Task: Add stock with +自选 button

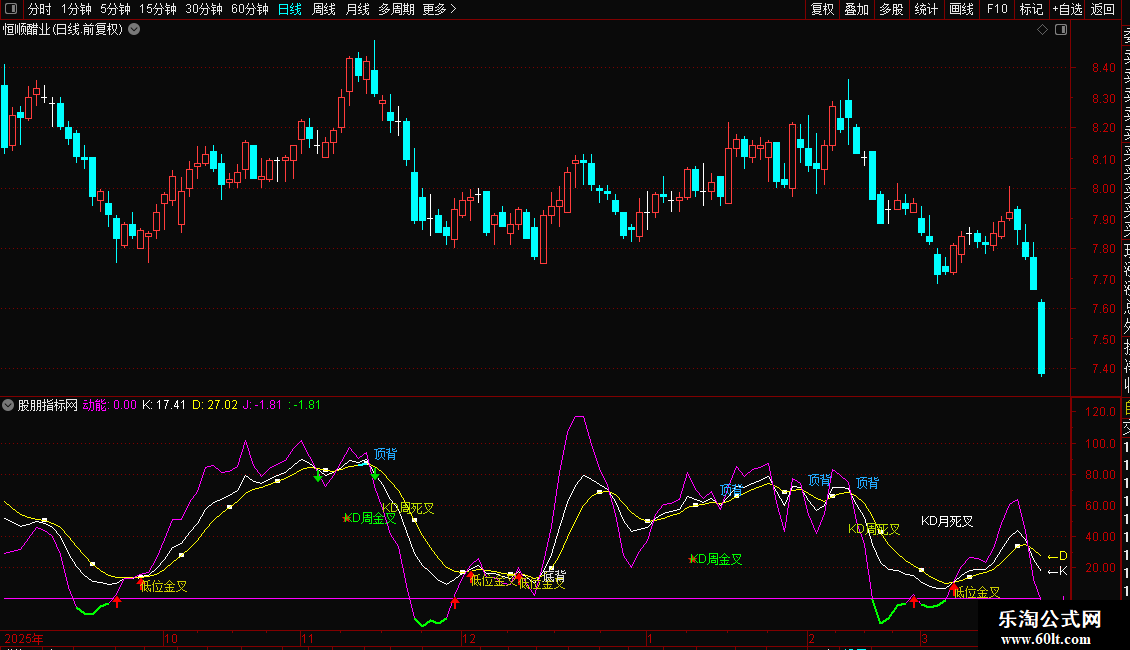Action: [x=1067, y=9]
